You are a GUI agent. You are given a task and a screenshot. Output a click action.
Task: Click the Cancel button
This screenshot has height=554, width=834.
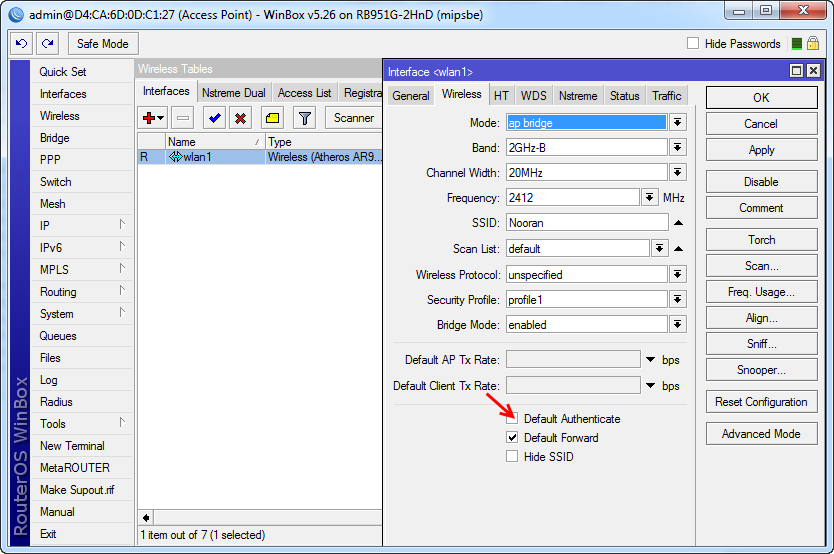pyautogui.click(x=761, y=124)
